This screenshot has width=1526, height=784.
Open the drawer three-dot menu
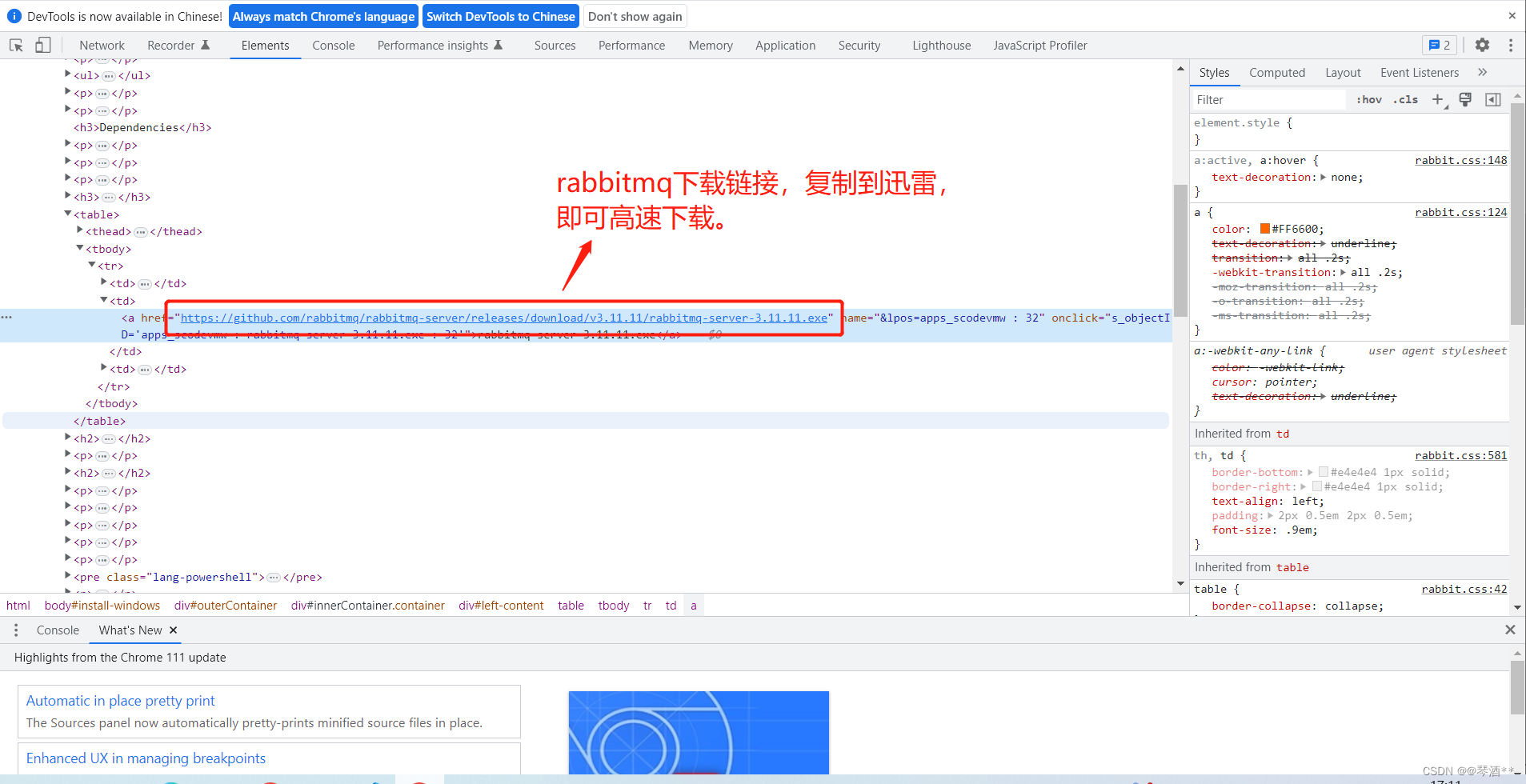(x=16, y=630)
